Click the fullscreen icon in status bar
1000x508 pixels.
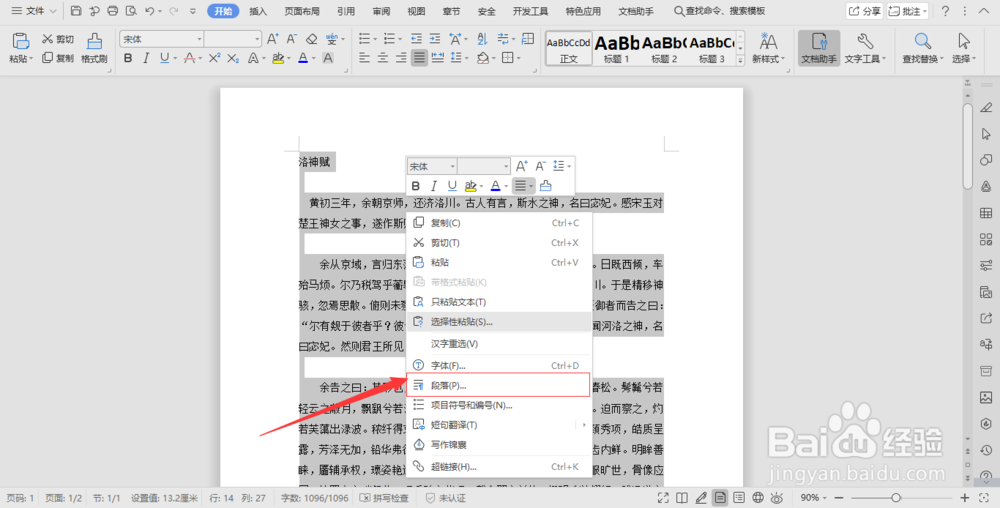click(663, 498)
